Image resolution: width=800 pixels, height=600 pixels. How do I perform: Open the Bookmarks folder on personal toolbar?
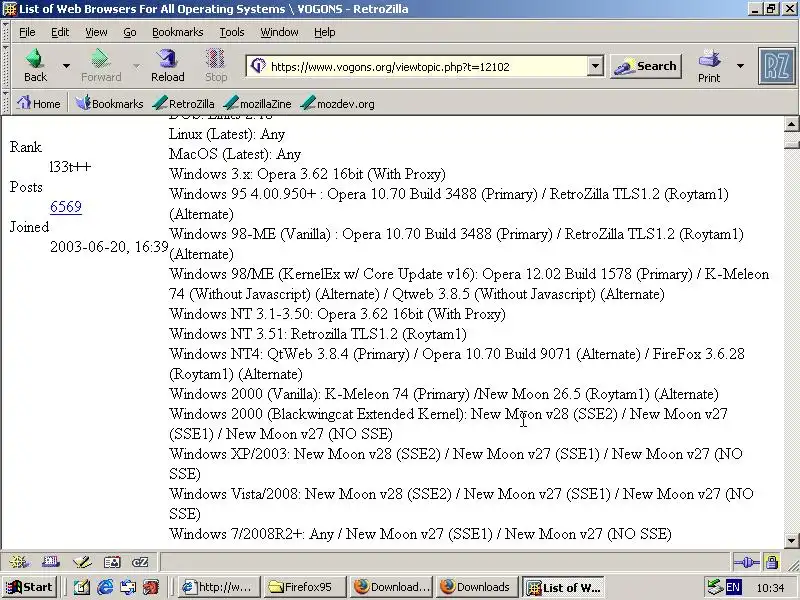109,104
